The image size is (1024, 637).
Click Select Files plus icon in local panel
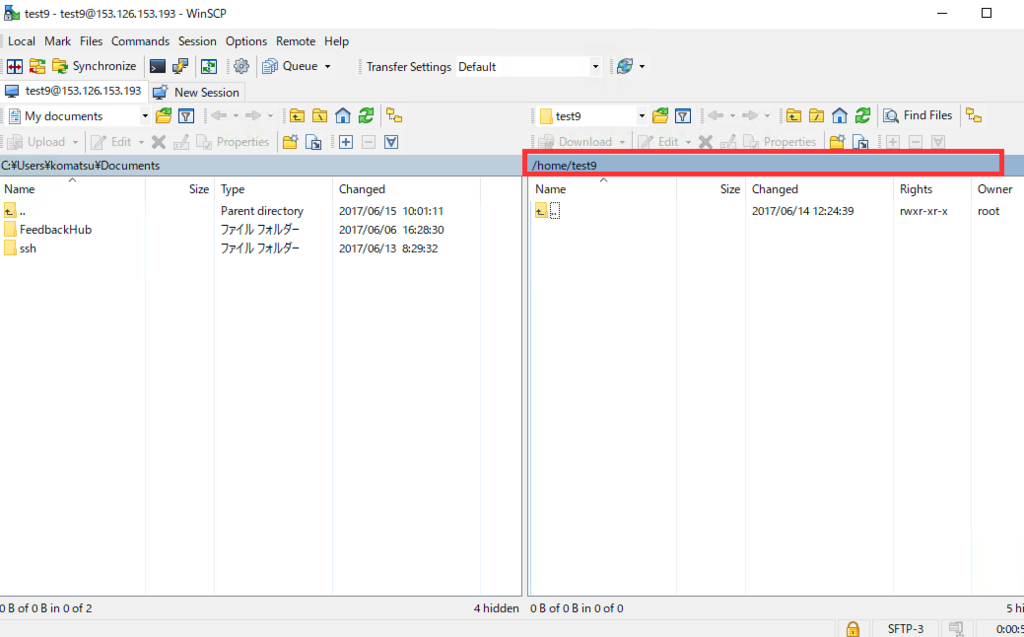(346, 142)
